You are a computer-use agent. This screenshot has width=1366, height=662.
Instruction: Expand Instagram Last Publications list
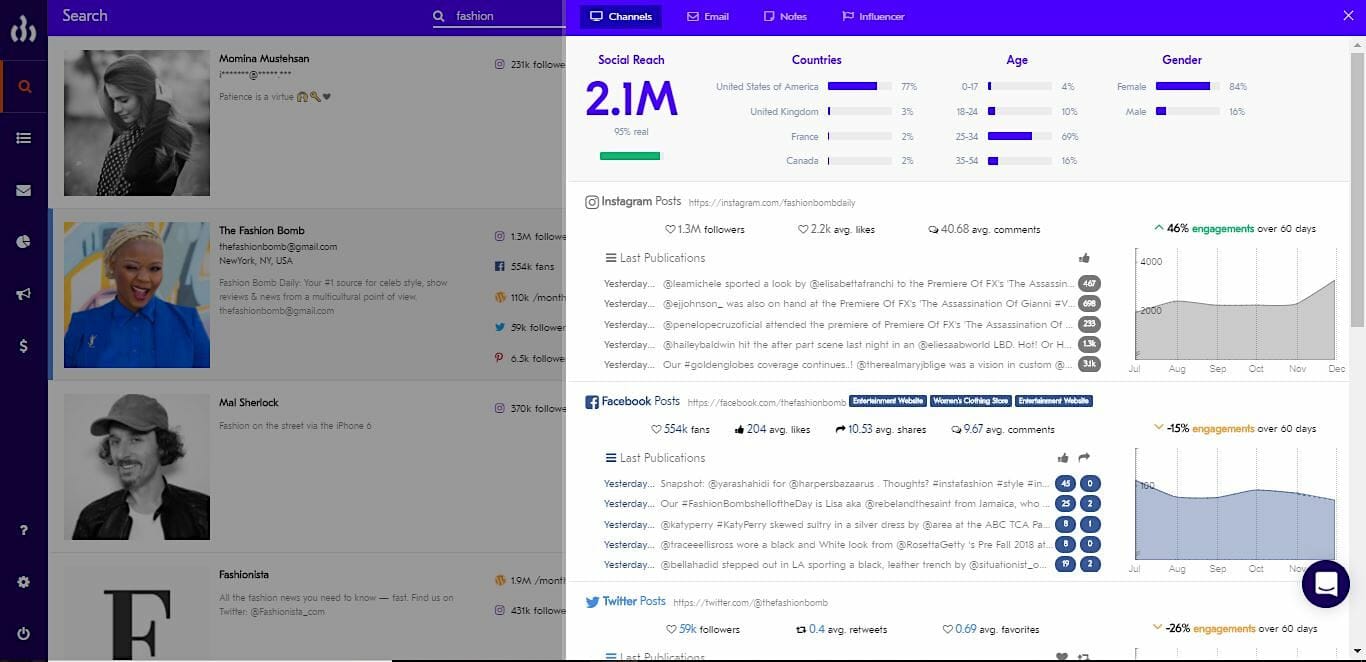pyautogui.click(x=656, y=258)
